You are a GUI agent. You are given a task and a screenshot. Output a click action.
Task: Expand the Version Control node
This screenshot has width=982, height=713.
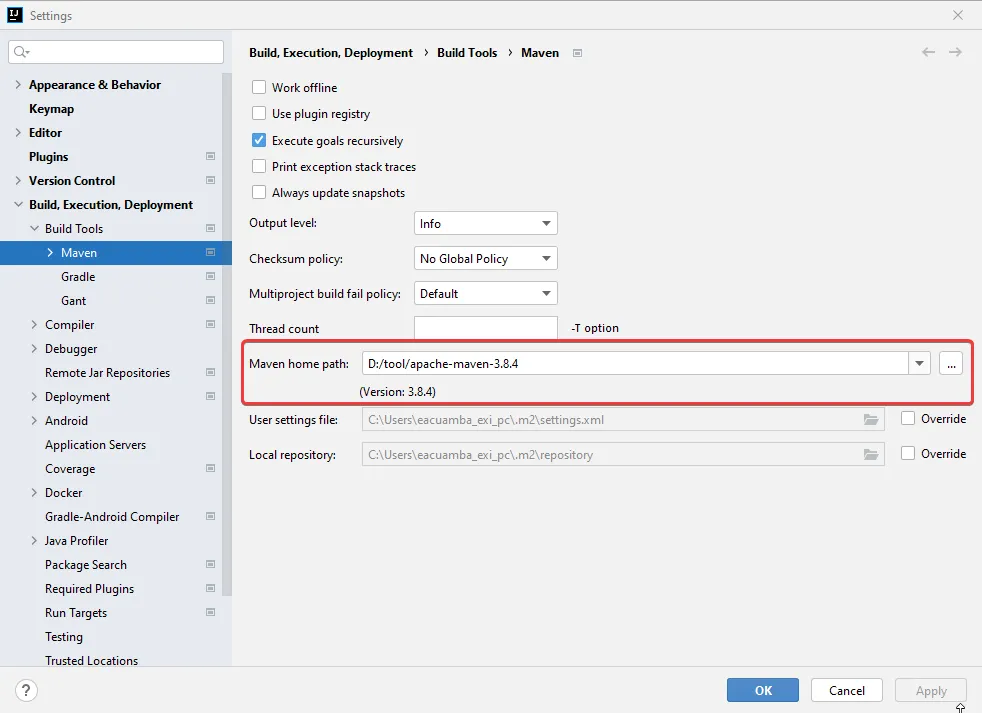point(18,180)
